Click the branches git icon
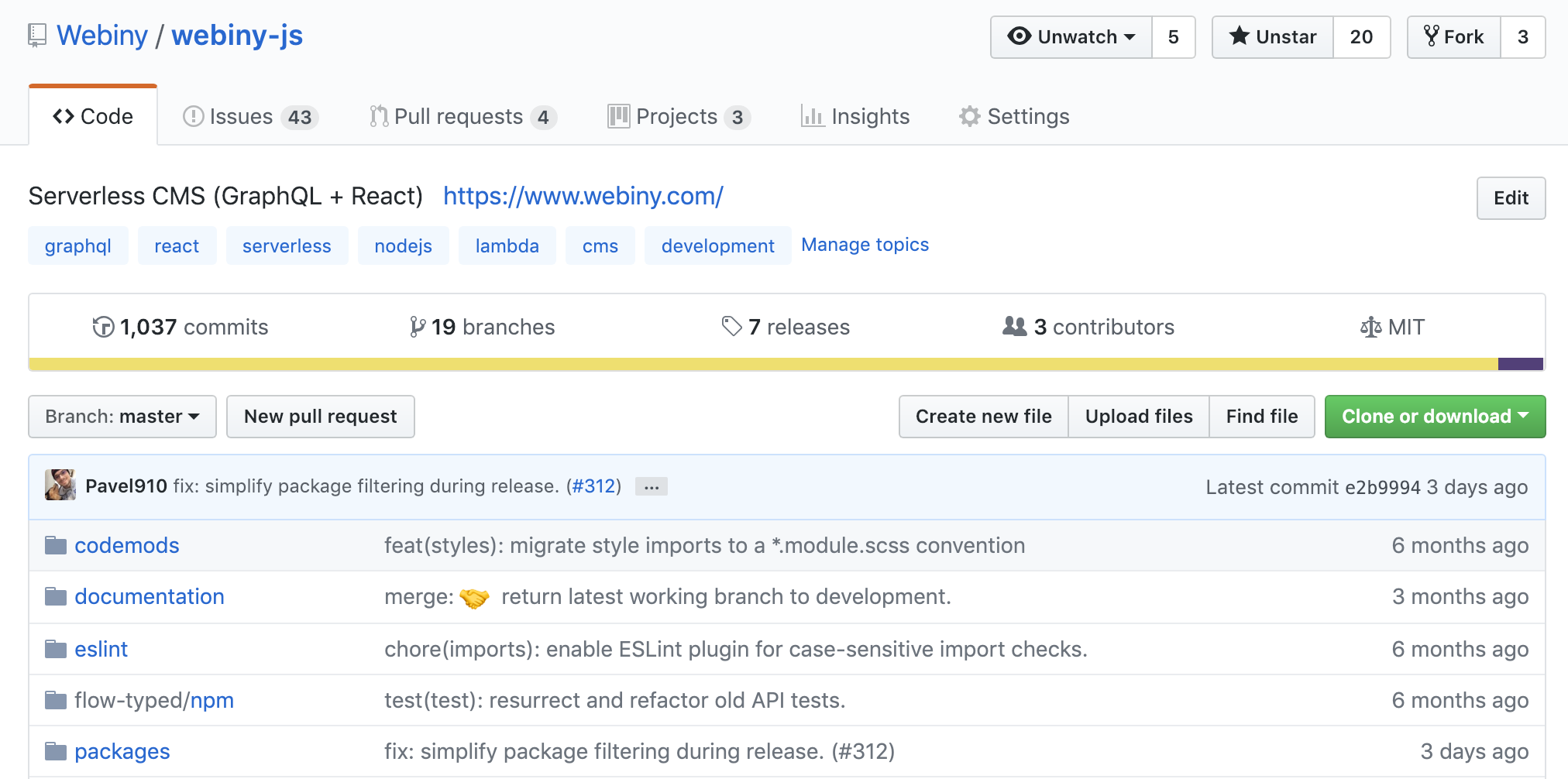The height and width of the screenshot is (779, 1568). point(418,327)
